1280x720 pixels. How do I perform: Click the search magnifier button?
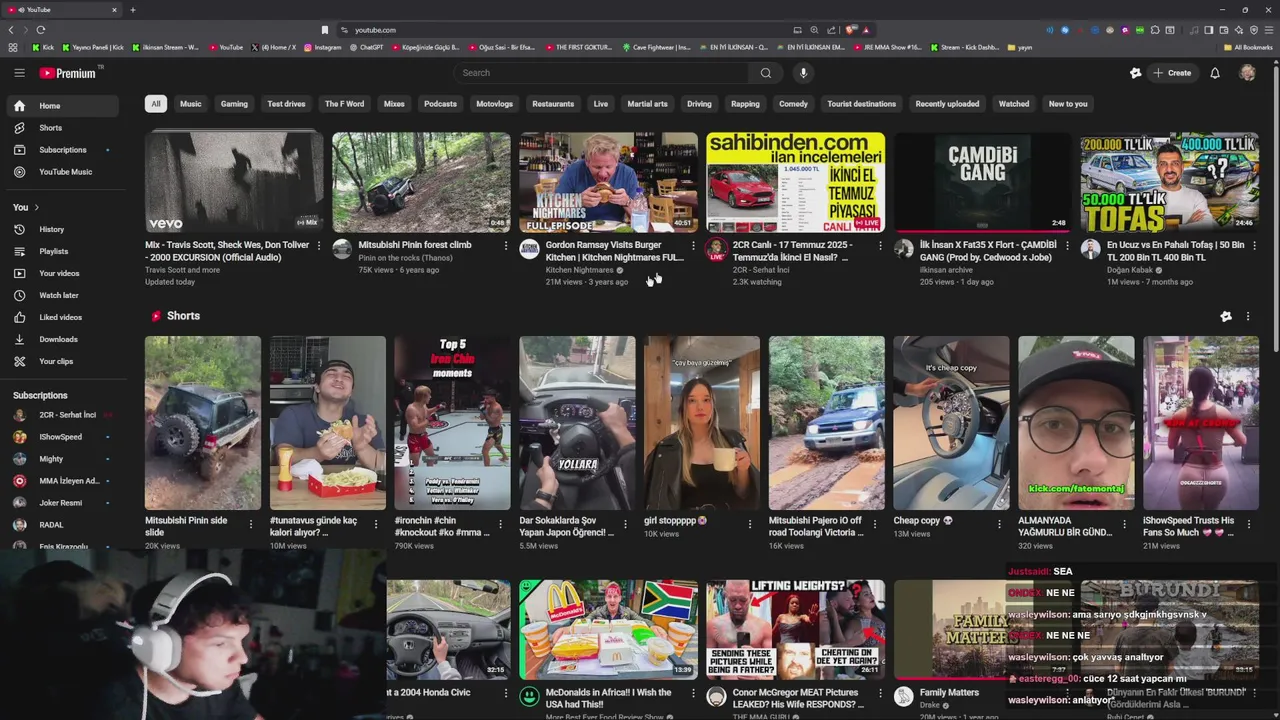point(766,73)
